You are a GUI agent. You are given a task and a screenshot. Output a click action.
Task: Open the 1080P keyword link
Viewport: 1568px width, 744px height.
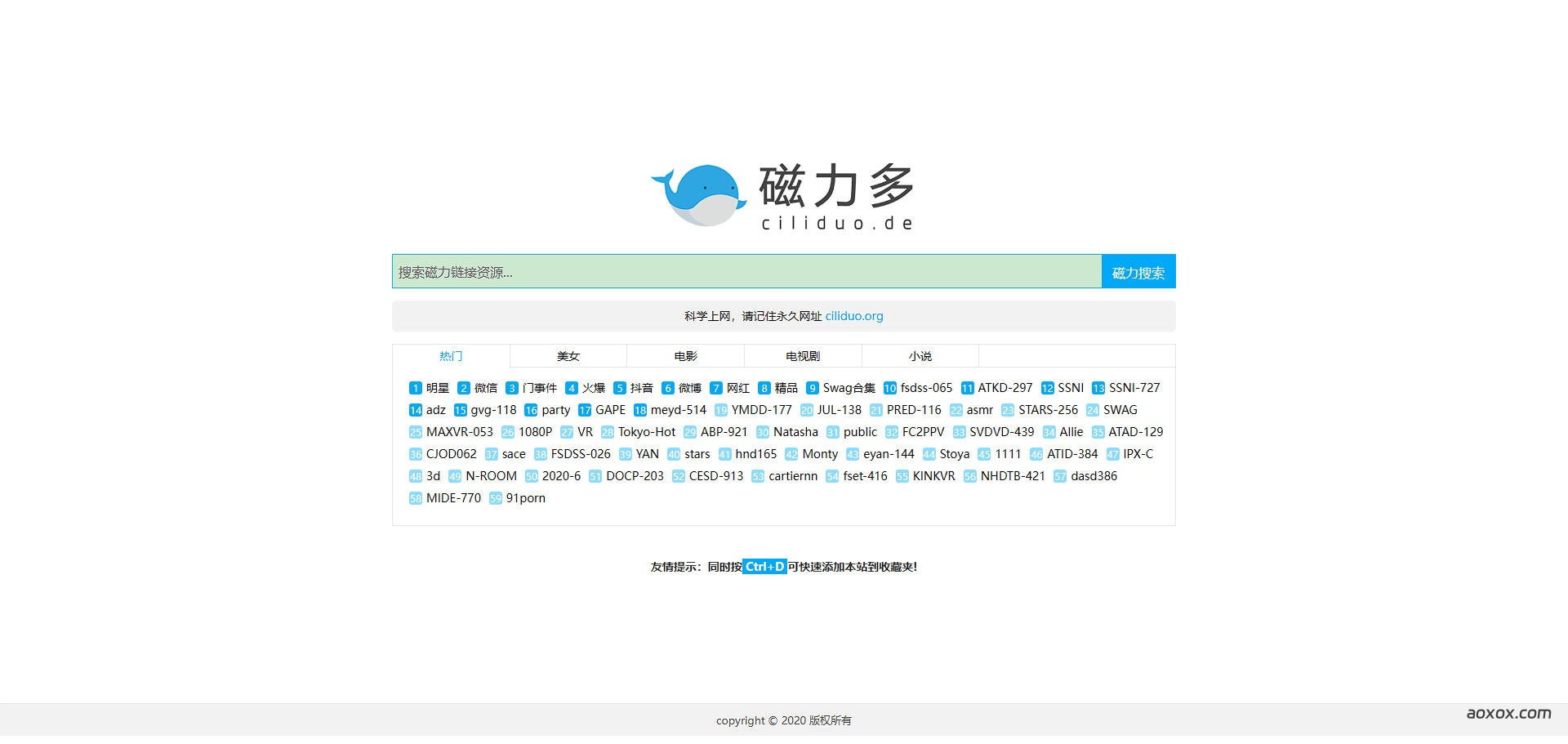535,432
